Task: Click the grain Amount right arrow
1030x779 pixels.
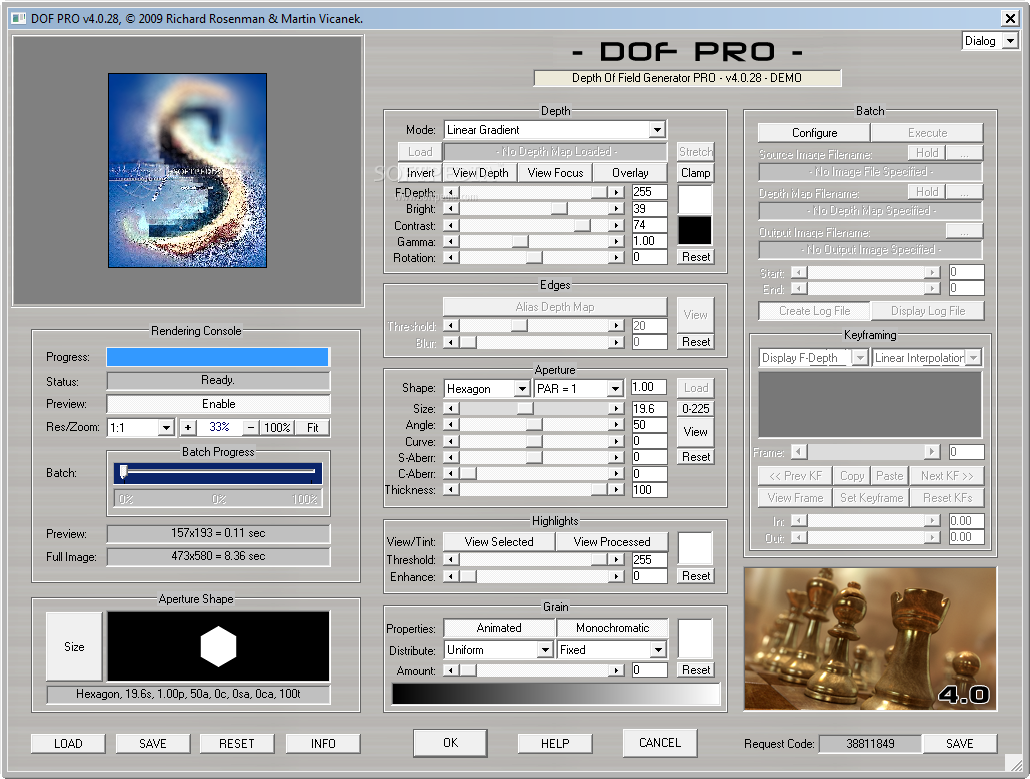Action: coord(616,671)
